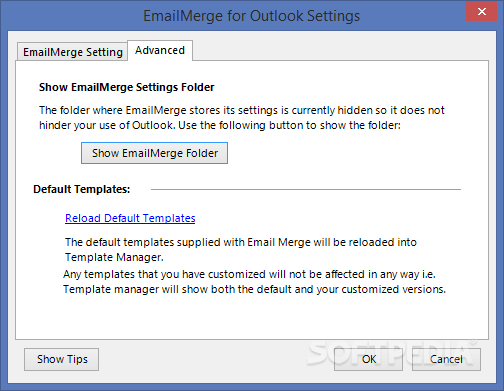Viewport: 504px width, 391px height.
Task: Confirm settings with the OK button
Action: (x=368, y=359)
